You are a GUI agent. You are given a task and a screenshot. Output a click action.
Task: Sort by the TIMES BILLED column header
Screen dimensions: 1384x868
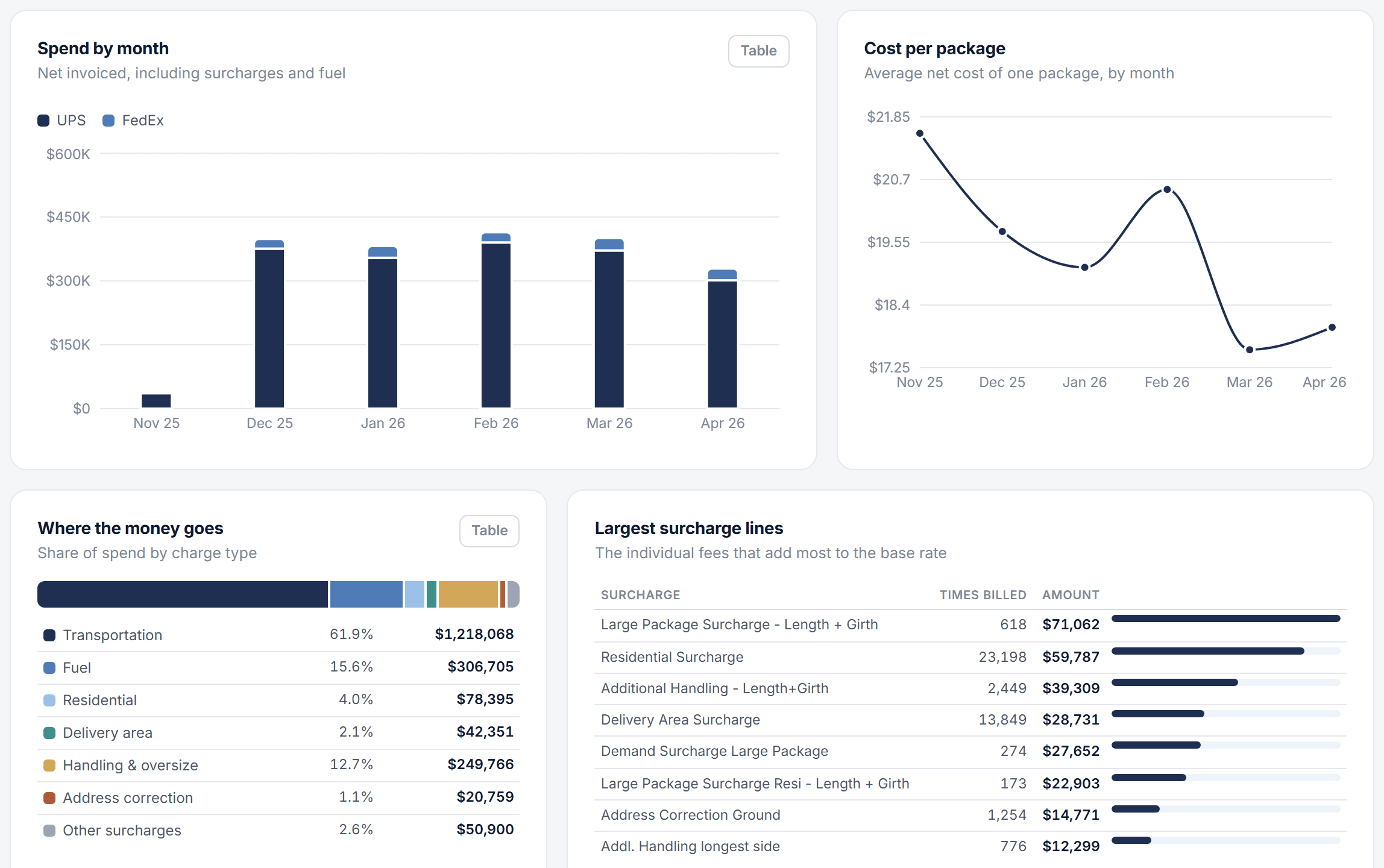[x=983, y=595]
